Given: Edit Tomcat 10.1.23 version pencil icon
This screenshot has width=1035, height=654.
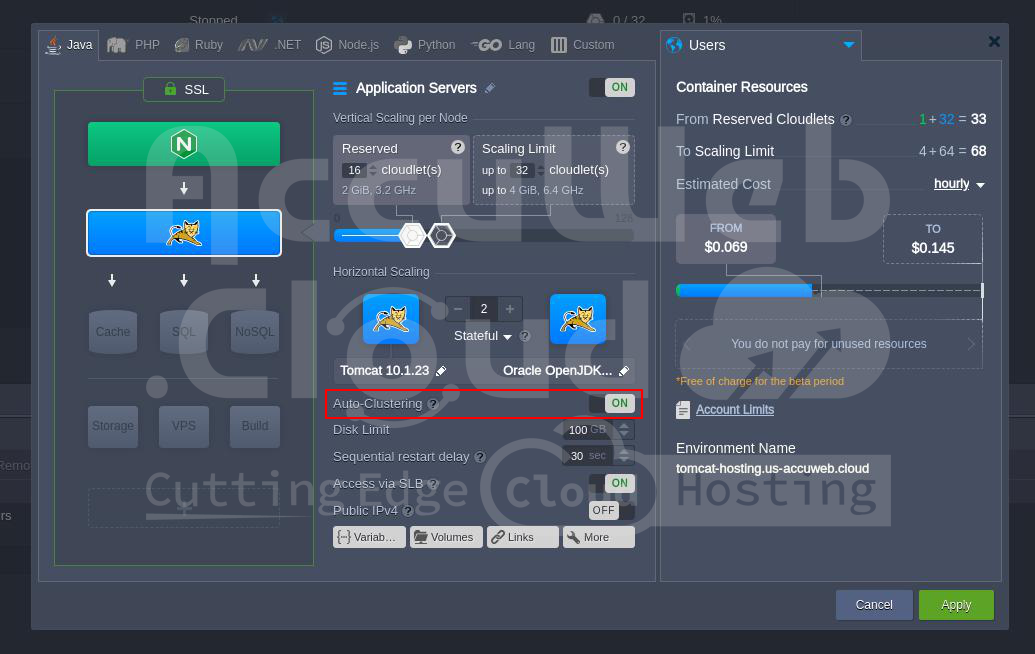Looking at the screenshot, I should coord(441,371).
